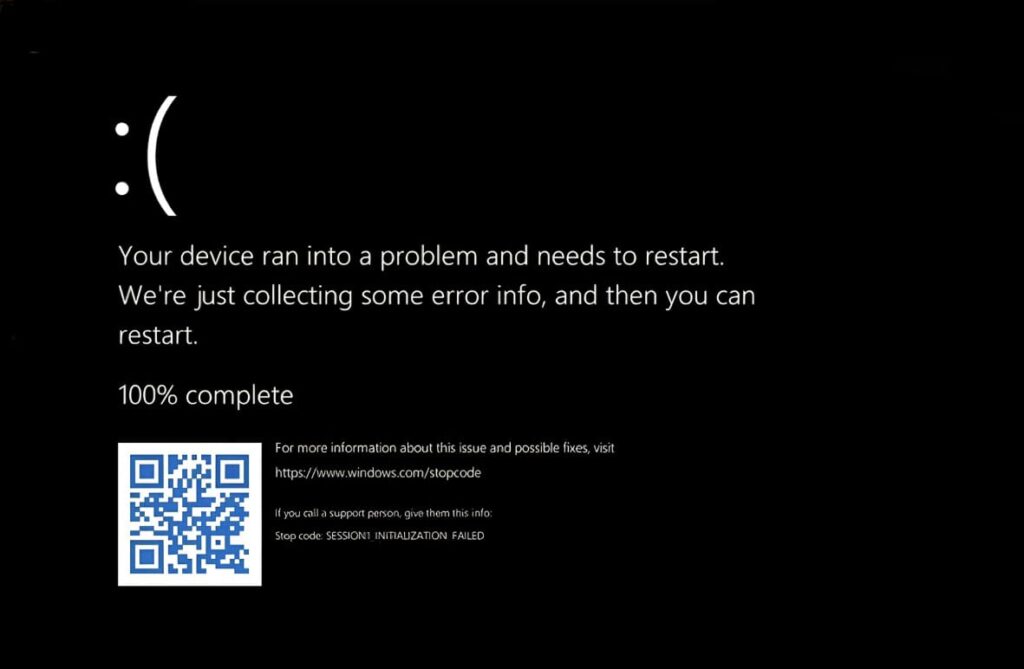Select the QR code's bottom-left finder square
The image size is (1024, 669).
tap(147, 557)
